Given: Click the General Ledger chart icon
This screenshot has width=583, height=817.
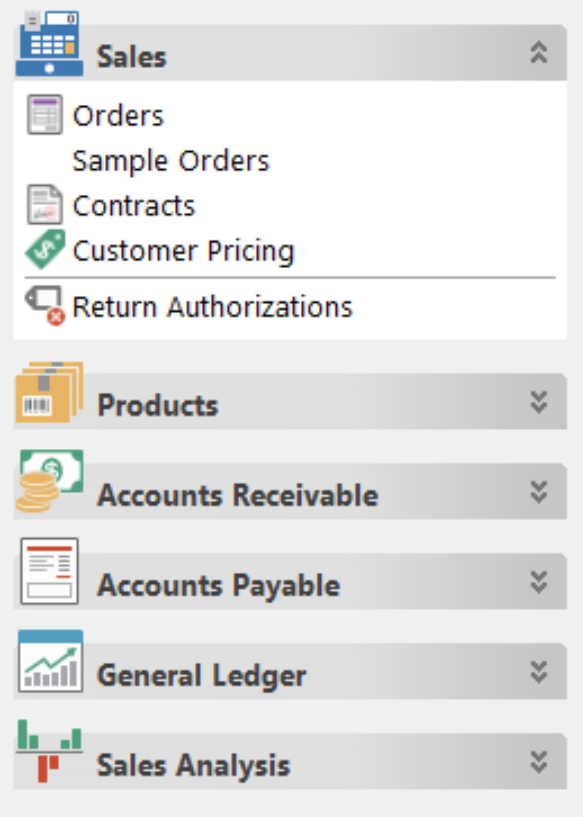Looking at the screenshot, I should 50,661.
